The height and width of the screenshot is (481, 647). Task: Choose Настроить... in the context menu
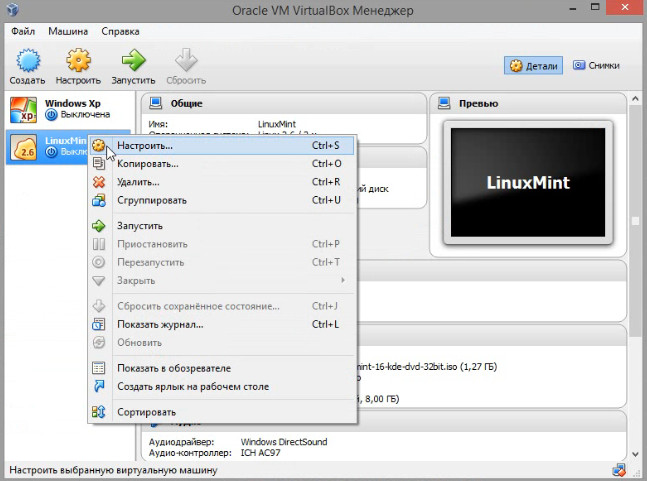pos(145,146)
